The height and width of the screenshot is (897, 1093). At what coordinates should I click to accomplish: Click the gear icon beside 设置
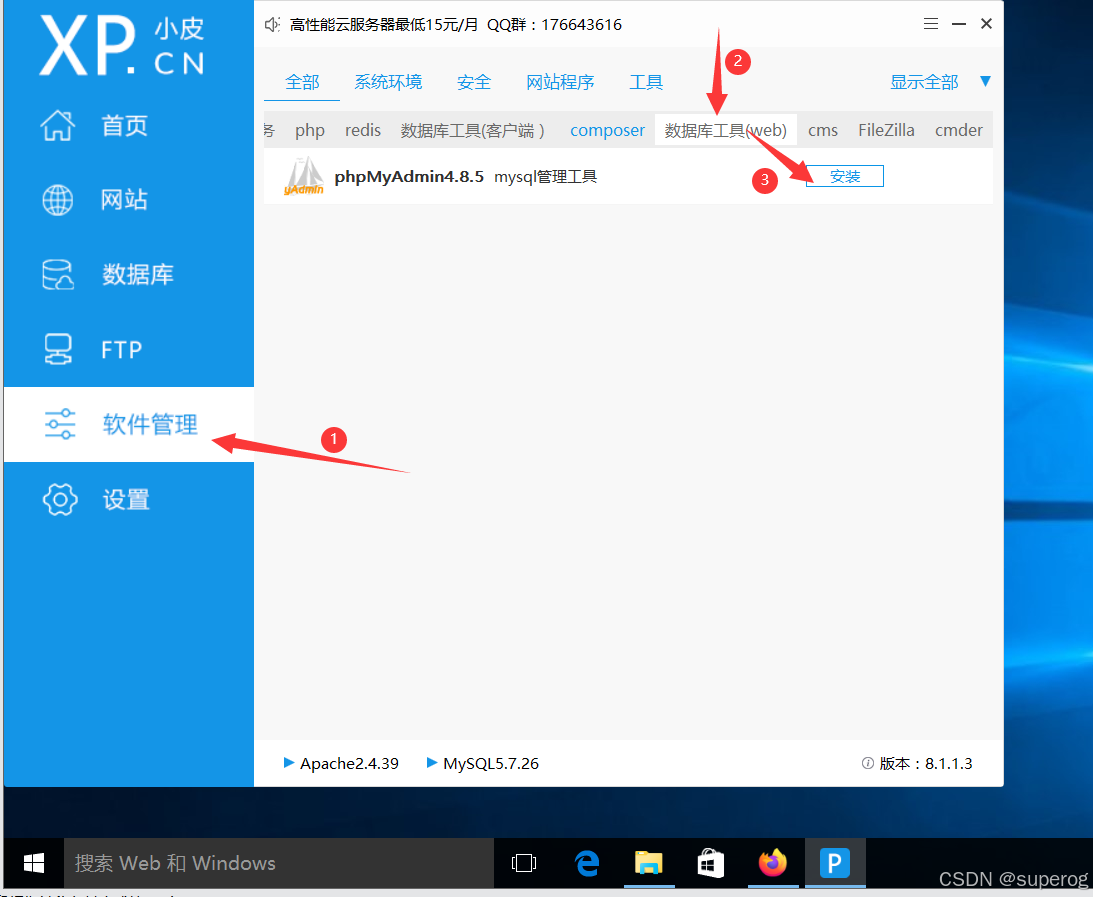[x=60, y=499]
